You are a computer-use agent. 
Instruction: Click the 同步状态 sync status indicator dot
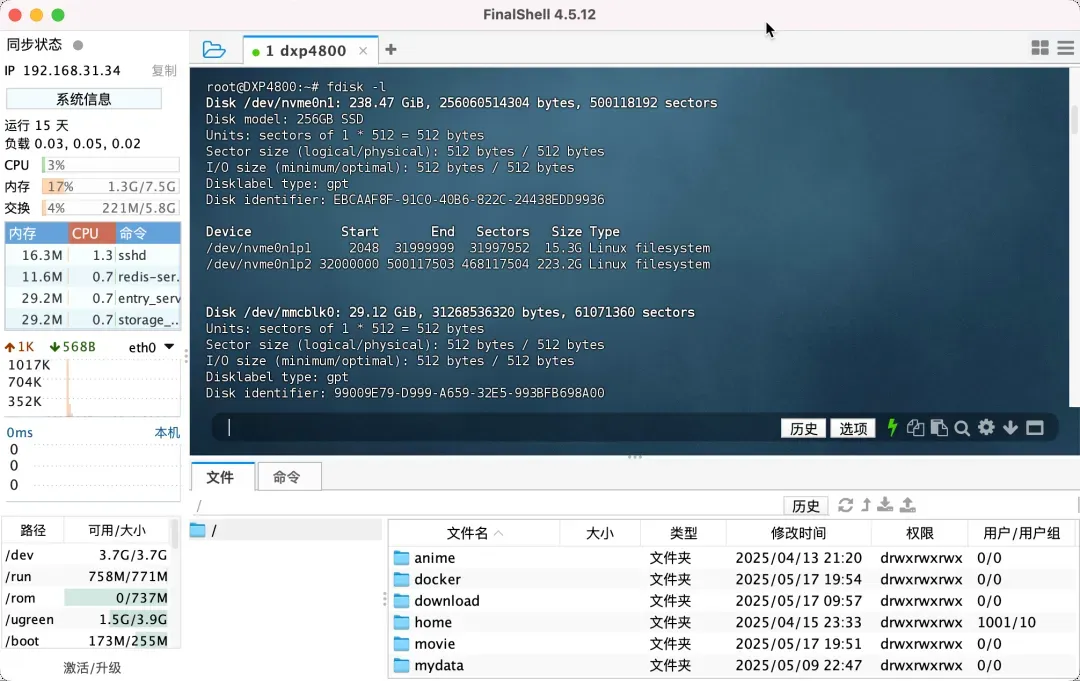(78, 45)
